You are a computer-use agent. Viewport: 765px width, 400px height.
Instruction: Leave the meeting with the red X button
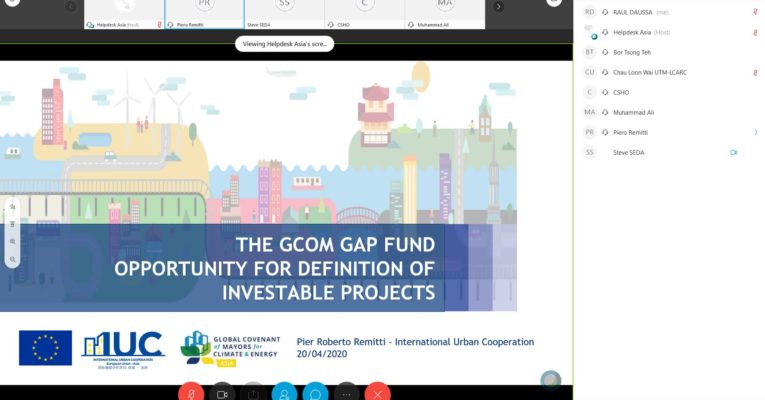[x=377, y=393]
